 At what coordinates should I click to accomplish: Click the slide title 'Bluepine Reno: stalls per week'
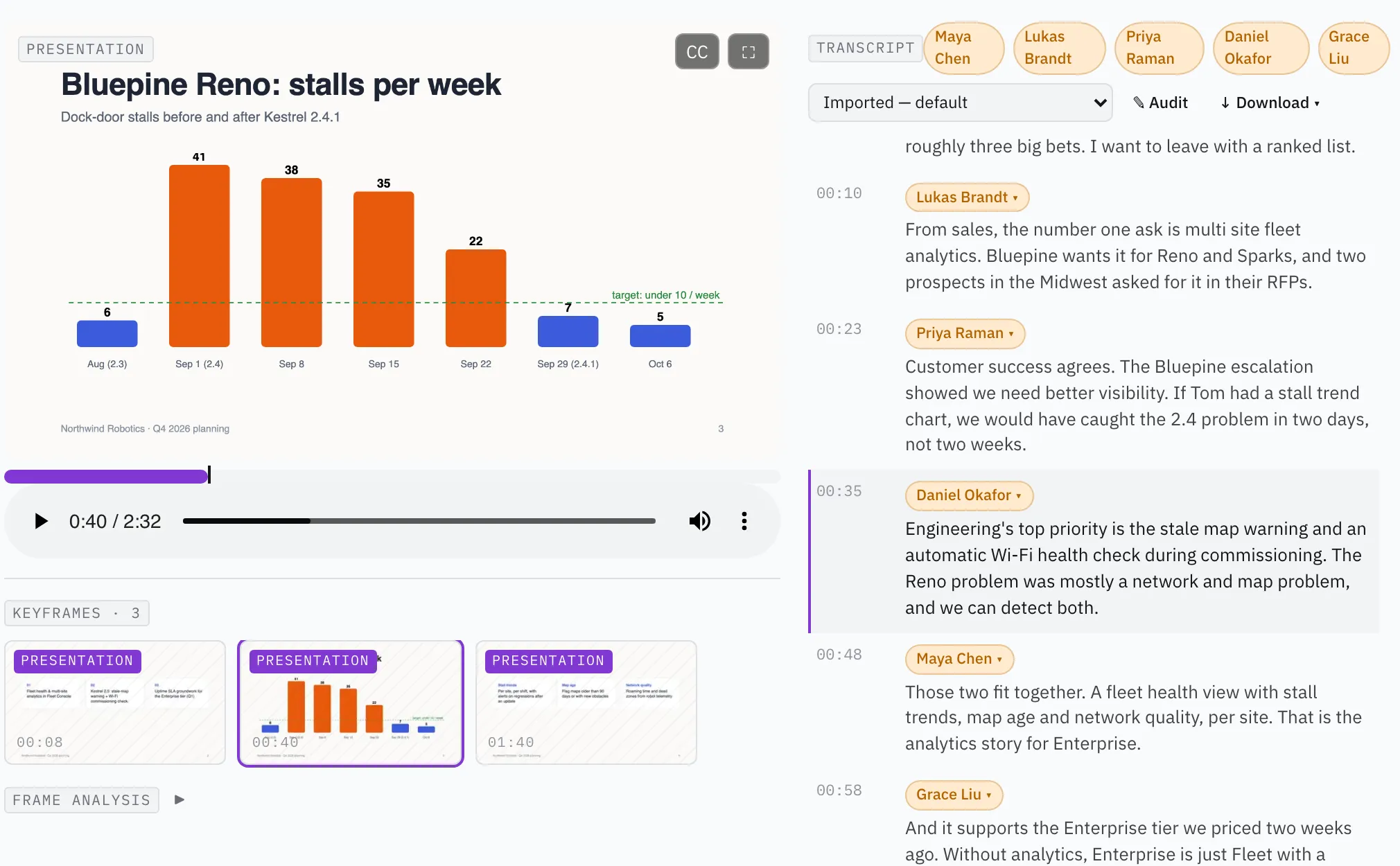(281, 85)
